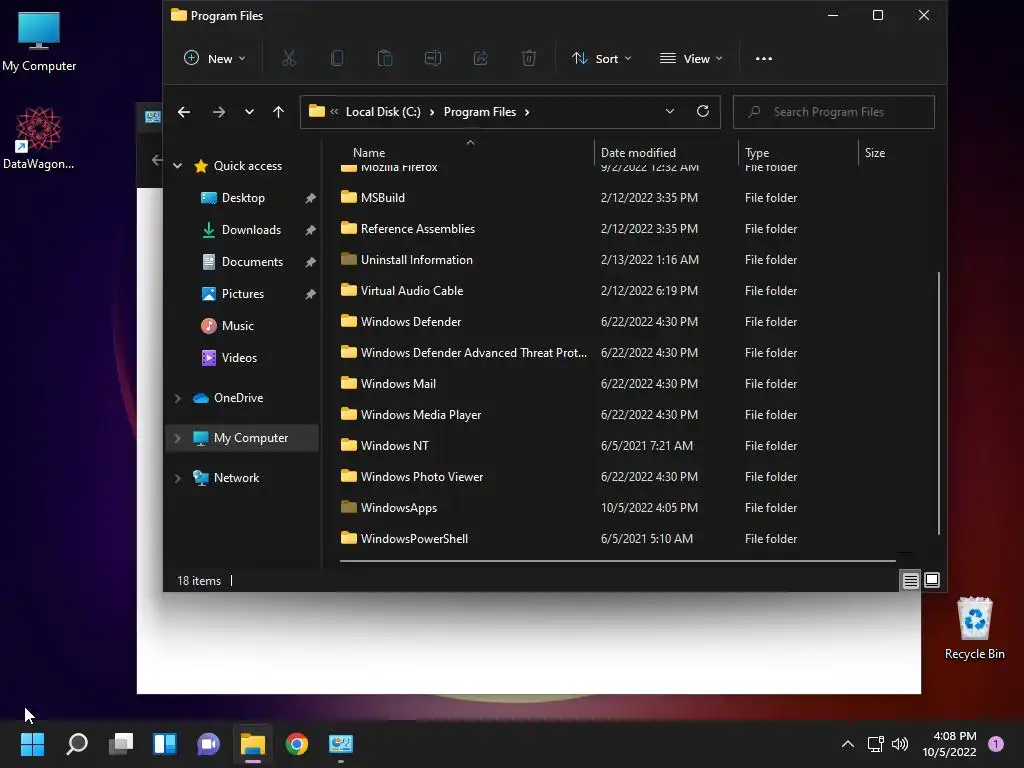Launch Google Chrome from taskbar

coord(296,744)
